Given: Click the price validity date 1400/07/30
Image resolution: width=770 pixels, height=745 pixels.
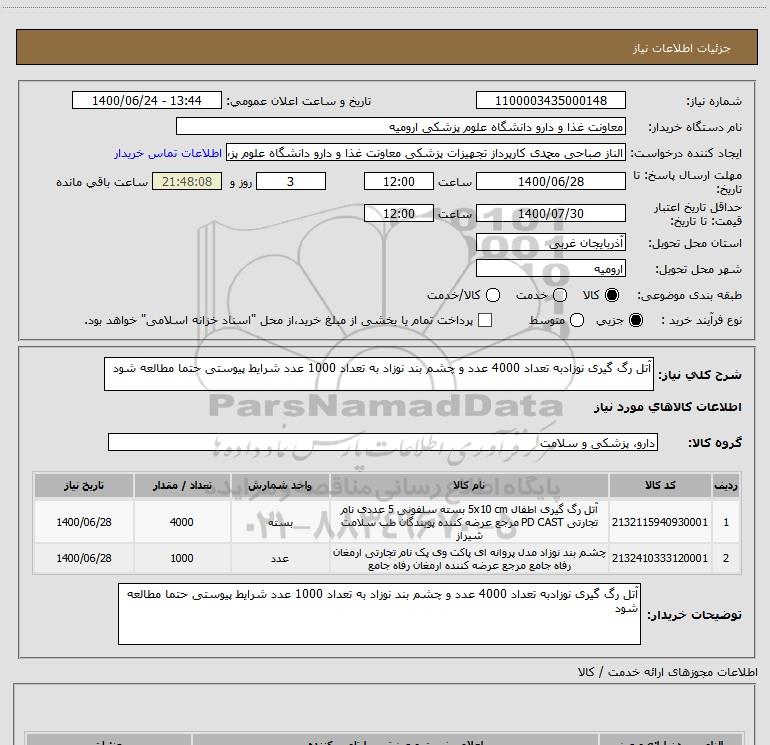Looking at the screenshot, I should click(x=551, y=214).
